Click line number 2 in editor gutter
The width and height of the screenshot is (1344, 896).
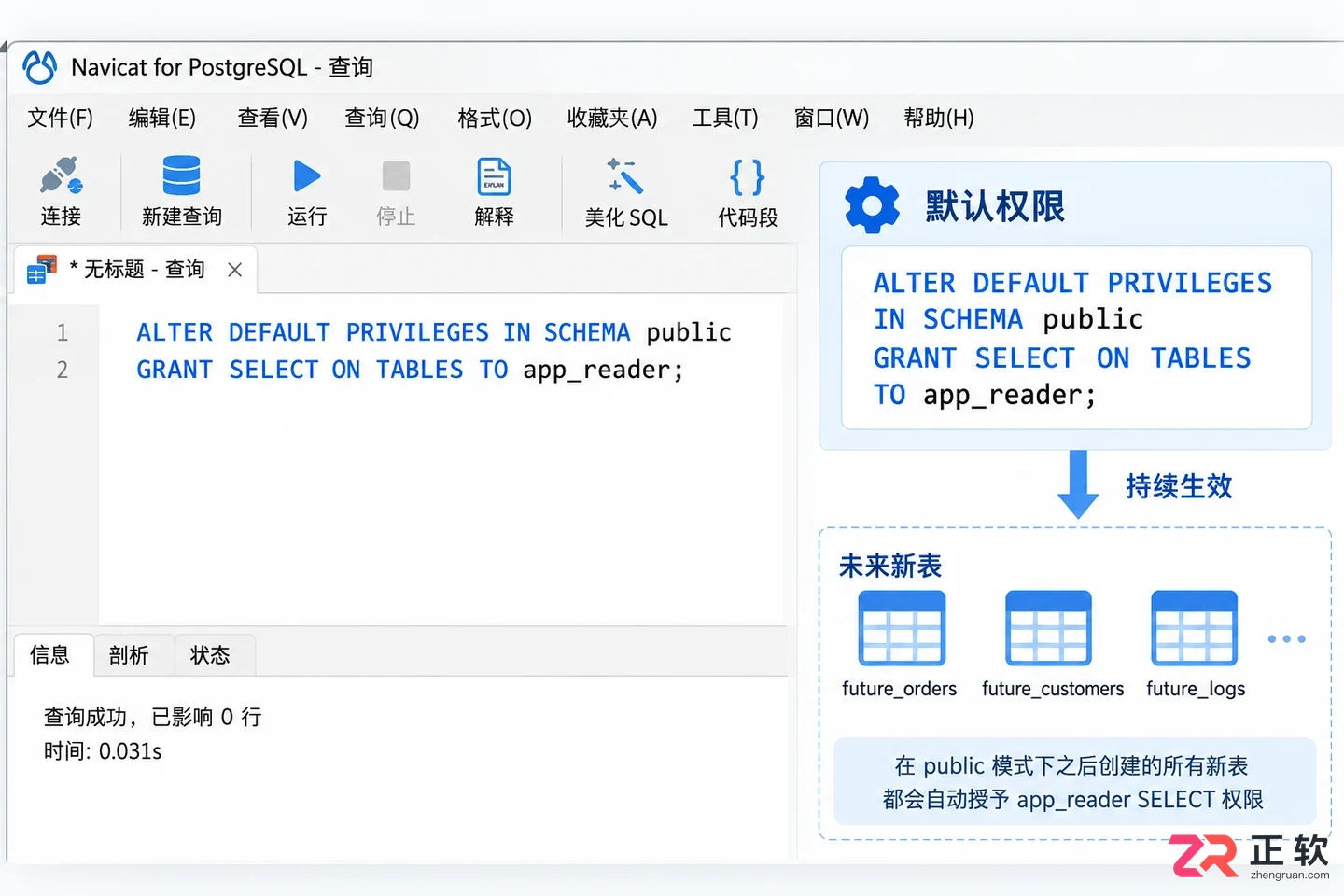63,370
